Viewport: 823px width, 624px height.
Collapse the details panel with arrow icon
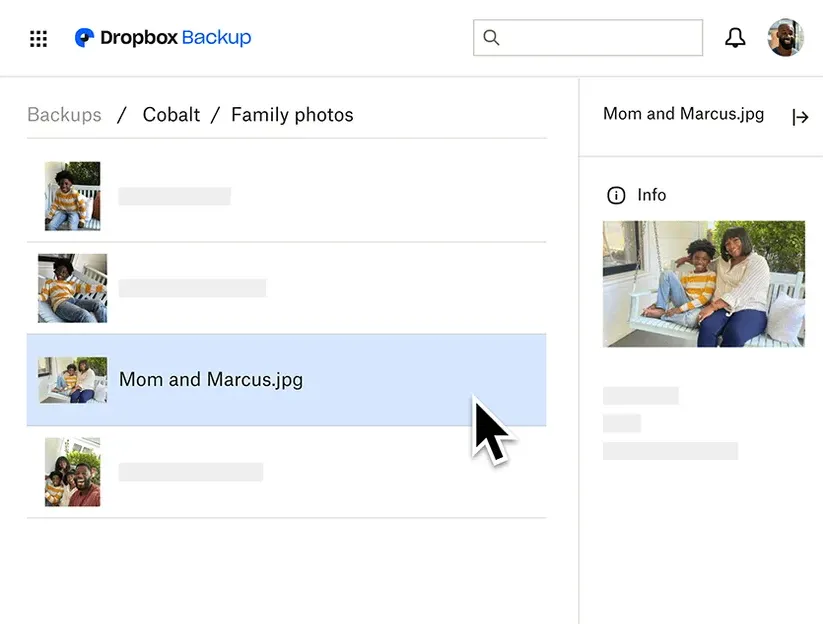pyautogui.click(x=800, y=117)
